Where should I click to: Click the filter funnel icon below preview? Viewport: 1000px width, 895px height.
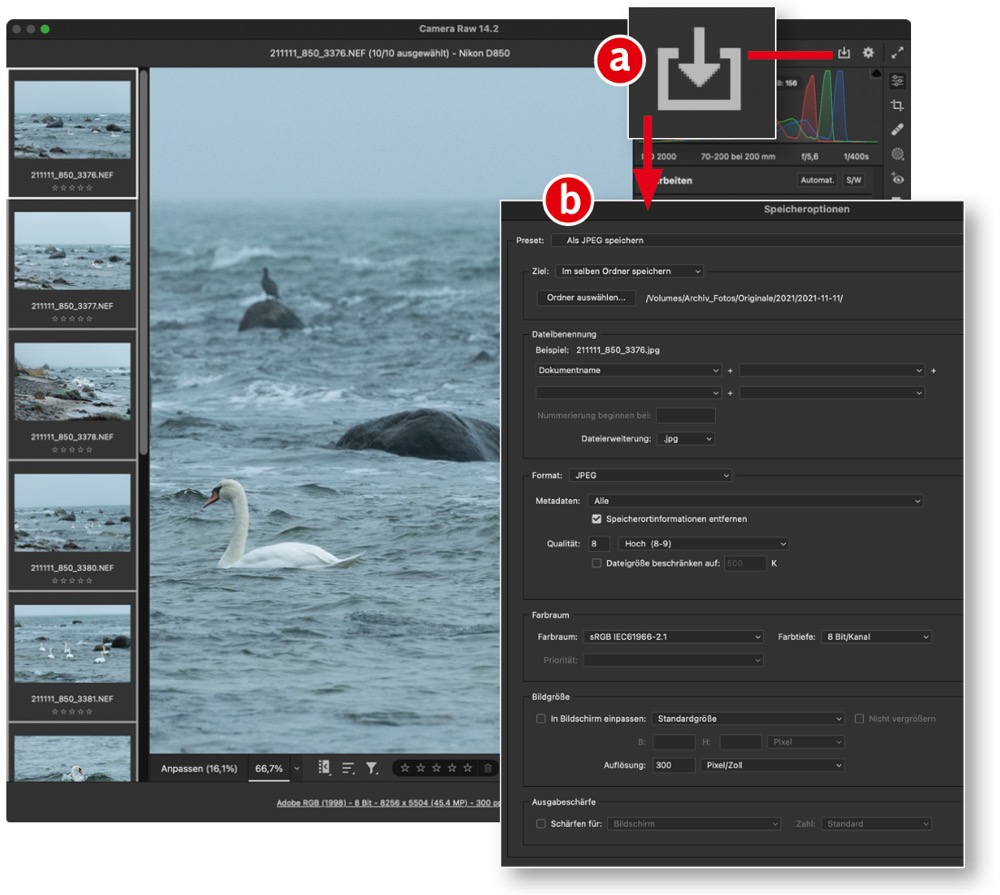tap(371, 768)
